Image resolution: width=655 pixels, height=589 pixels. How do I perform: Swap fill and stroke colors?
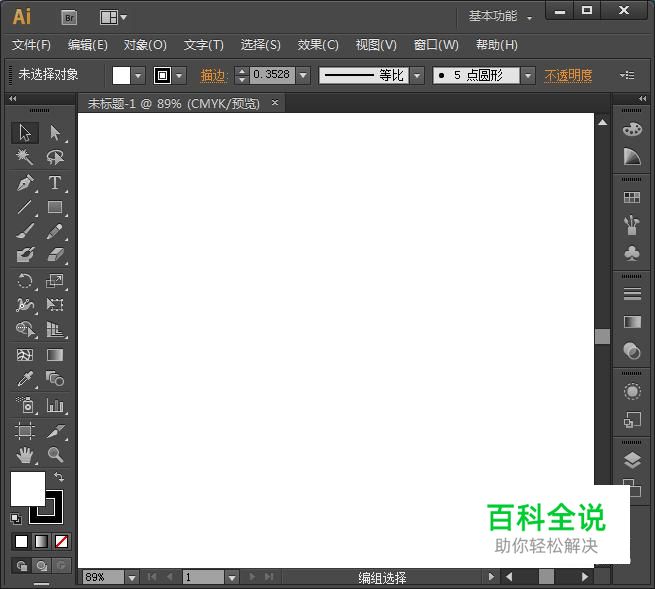(59, 478)
